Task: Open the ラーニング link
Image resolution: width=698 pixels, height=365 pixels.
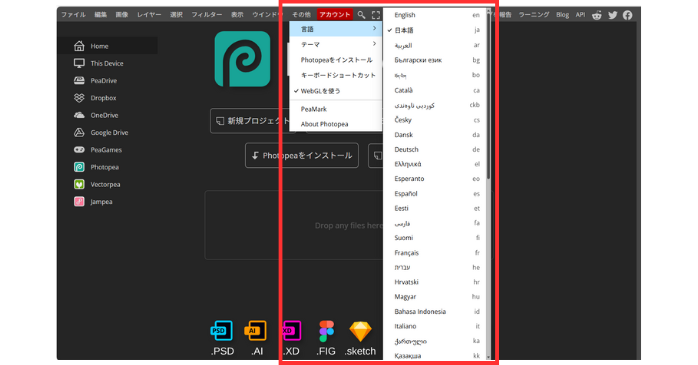Action: 534,15
